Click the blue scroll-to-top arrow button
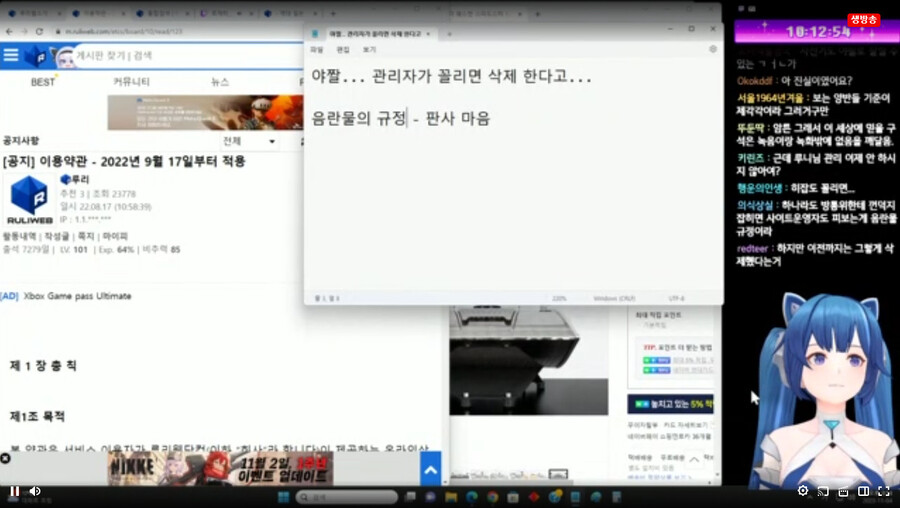900x508 pixels. 430,469
